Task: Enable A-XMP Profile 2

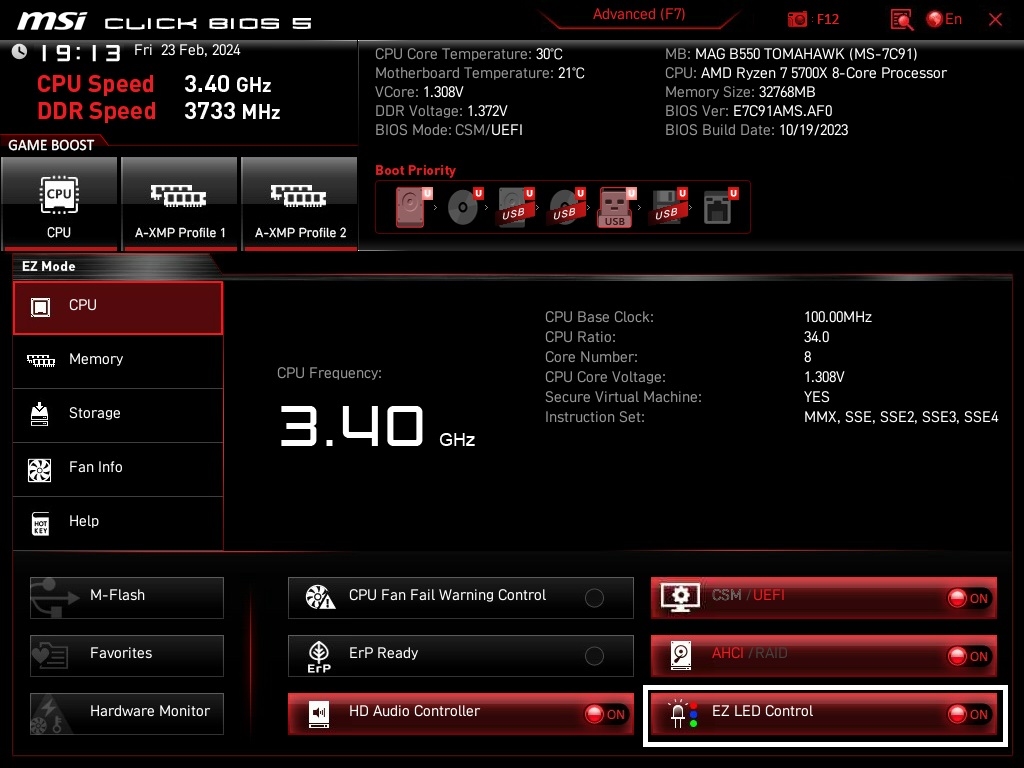Action: pos(300,203)
